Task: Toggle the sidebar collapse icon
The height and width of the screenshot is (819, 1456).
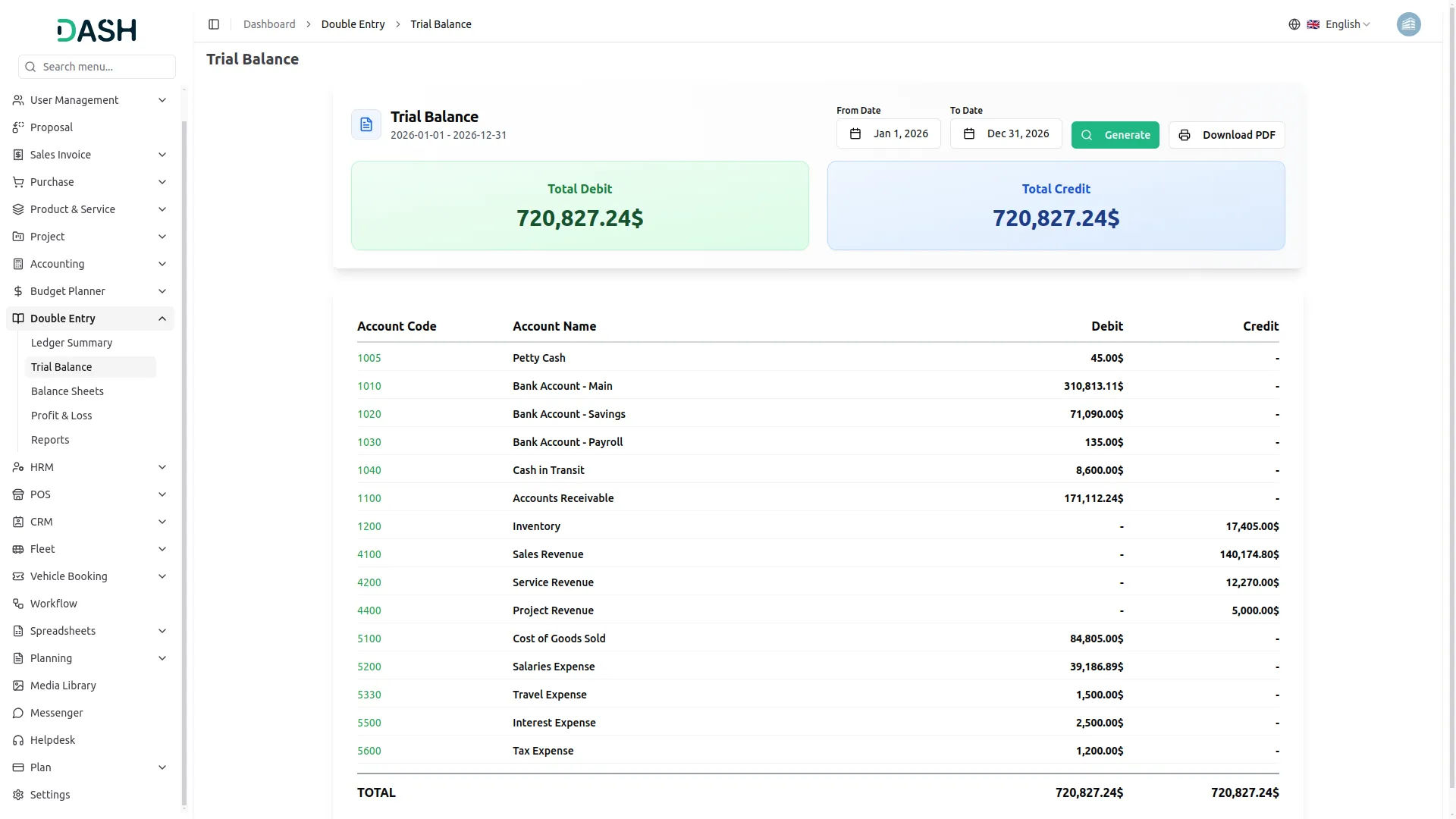Action: click(x=214, y=24)
